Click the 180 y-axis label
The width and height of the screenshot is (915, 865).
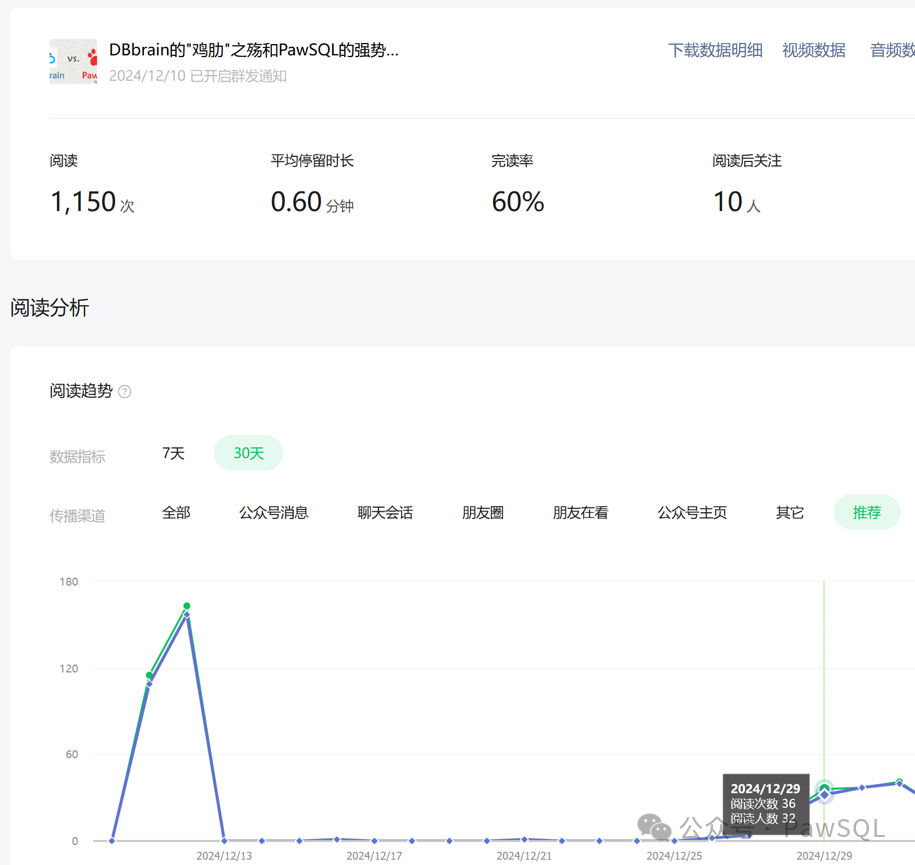[x=69, y=581]
